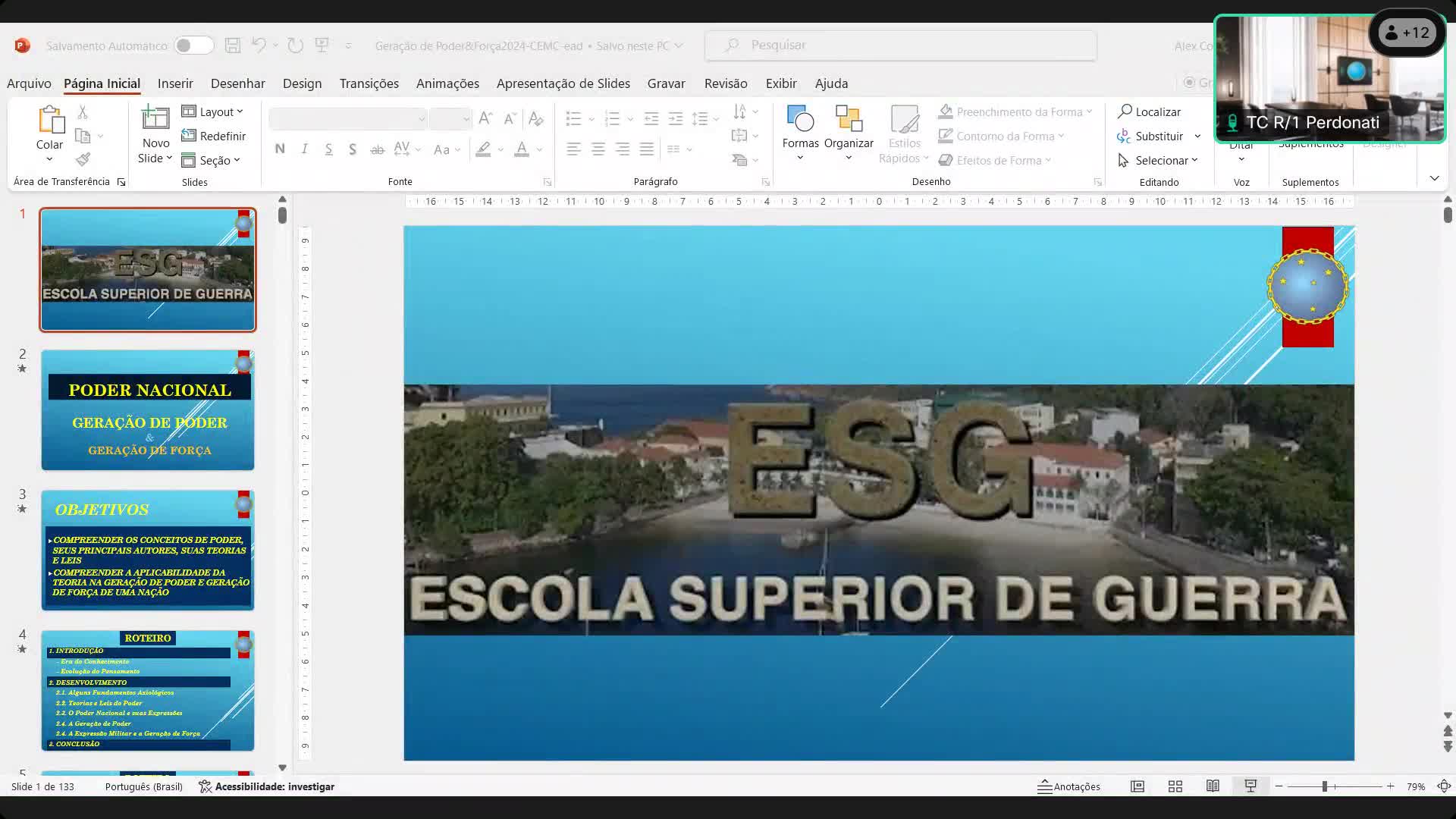Click the +12 participants badge

(1407, 33)
